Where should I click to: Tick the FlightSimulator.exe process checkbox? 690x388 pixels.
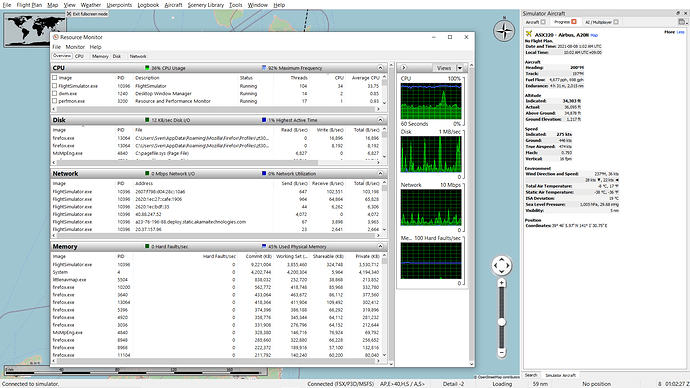(55, 86)
